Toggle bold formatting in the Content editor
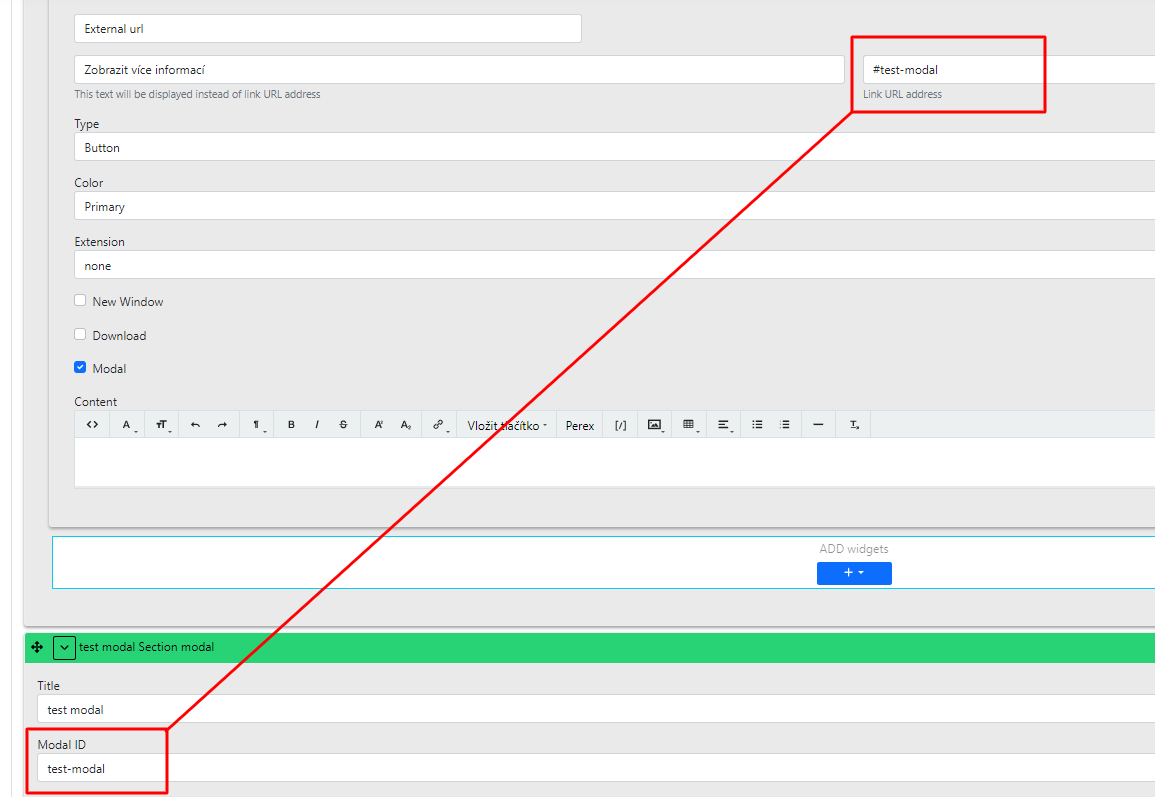Image resolution: width=1155 pixels, height=807 pixels. point(291,425)
